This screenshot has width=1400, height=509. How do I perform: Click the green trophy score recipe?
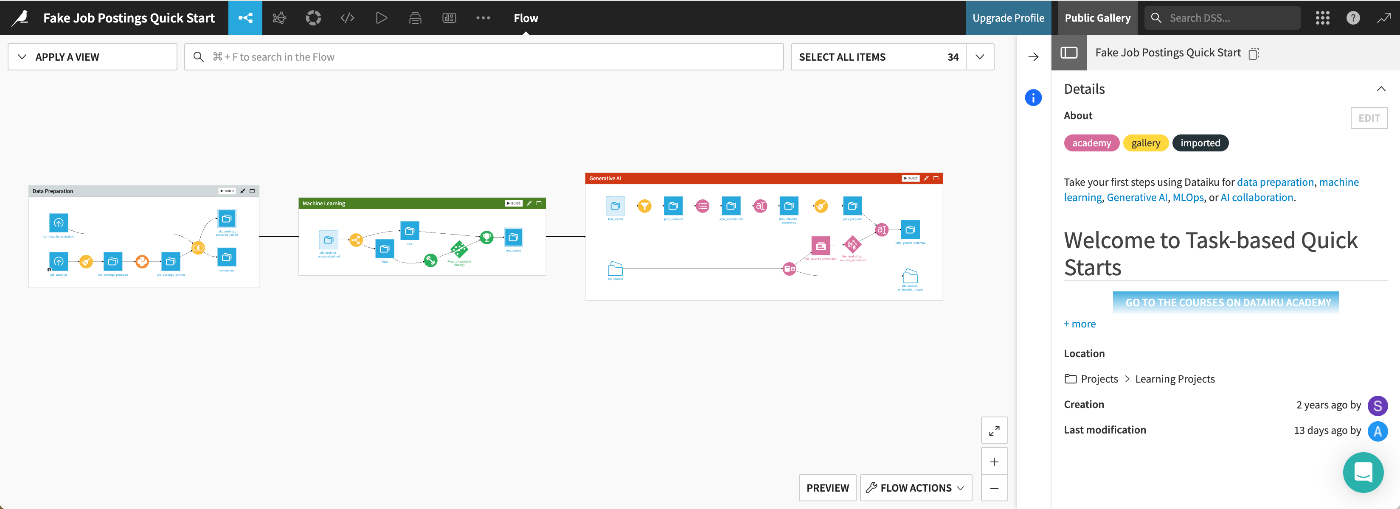486,237
